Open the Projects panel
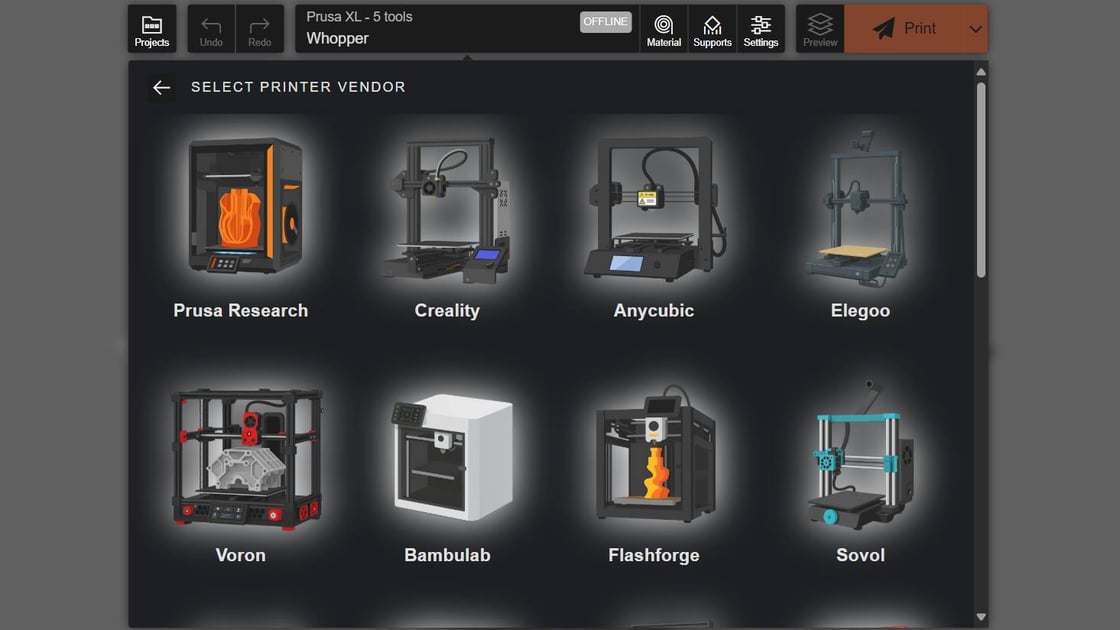The height and width of the screenshot is (630, 1120). tap(151, 28)
